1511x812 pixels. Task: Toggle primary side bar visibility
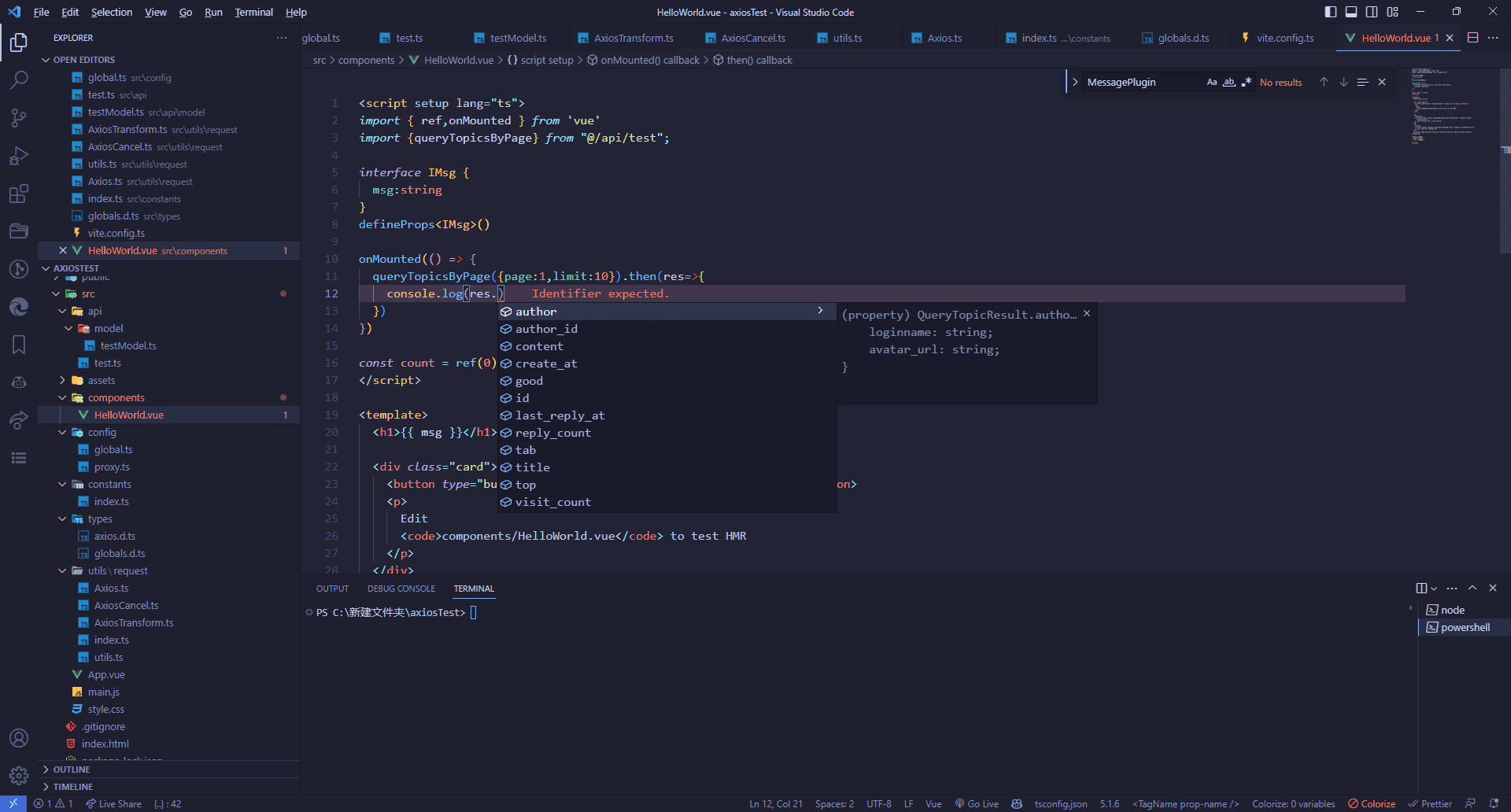1331,12
